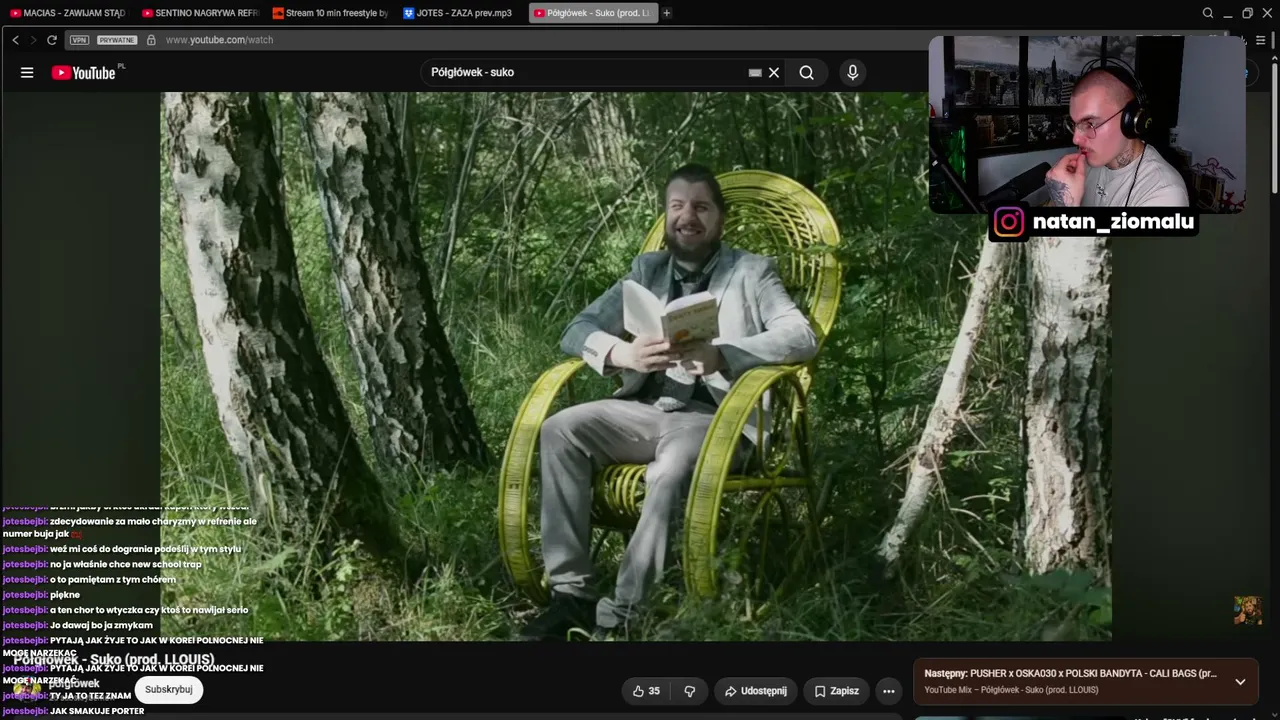
Task: Select the Półgłówek - Suko tab
Action: (x=592, y=13)
